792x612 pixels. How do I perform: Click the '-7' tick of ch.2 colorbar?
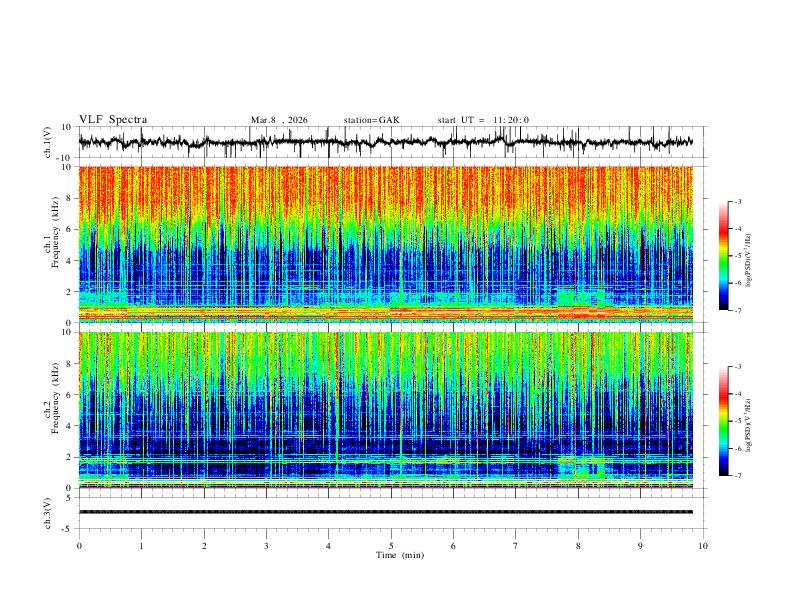coord(737,475)
